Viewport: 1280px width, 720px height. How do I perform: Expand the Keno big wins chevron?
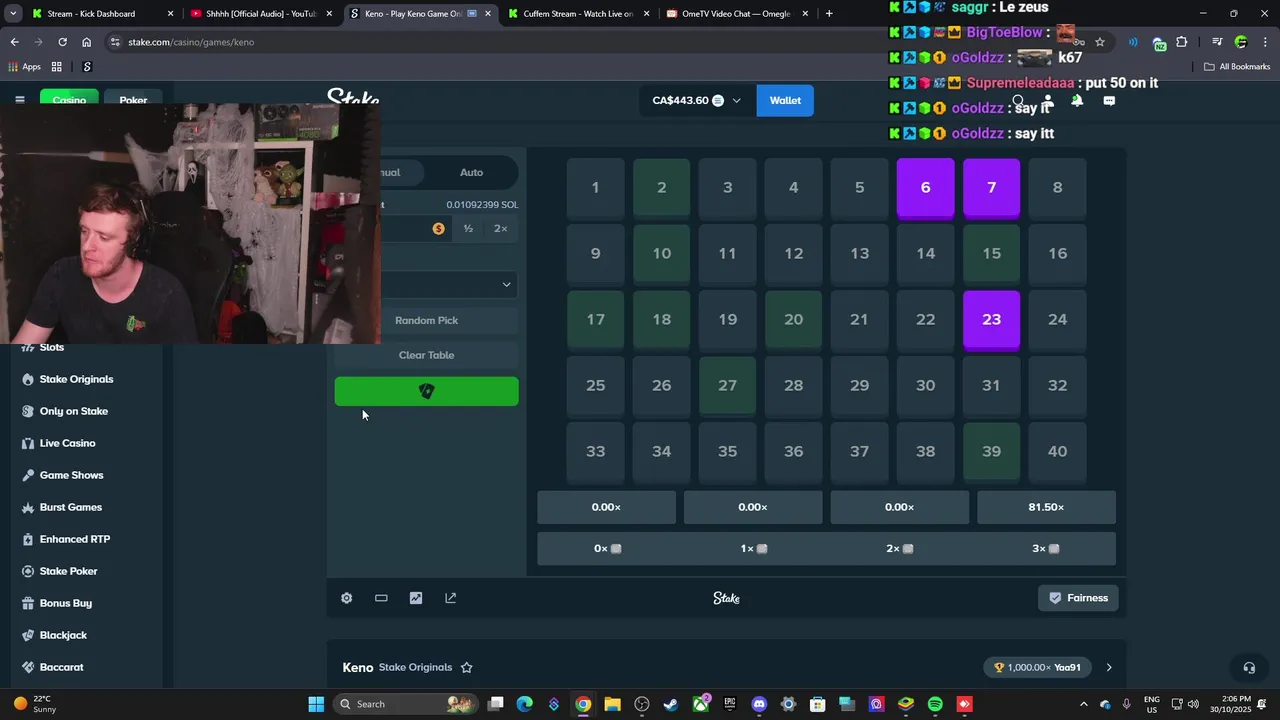1109,667
